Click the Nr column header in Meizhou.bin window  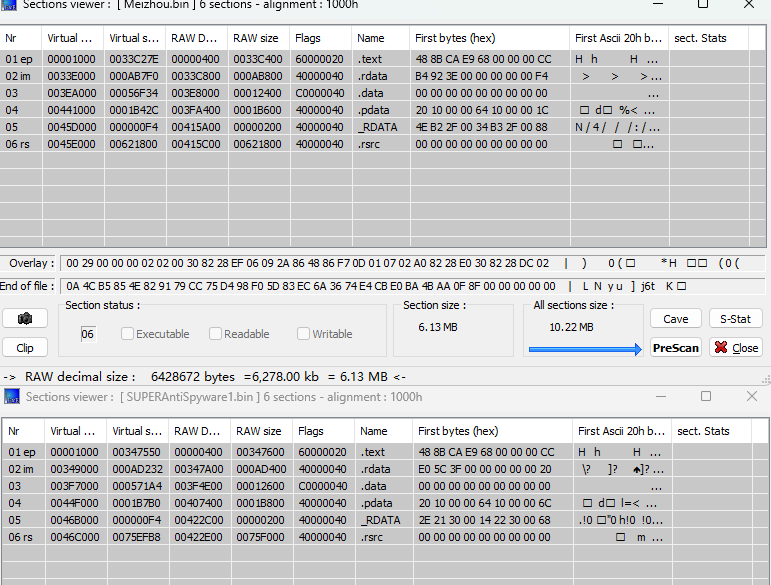tap(21, 38)
